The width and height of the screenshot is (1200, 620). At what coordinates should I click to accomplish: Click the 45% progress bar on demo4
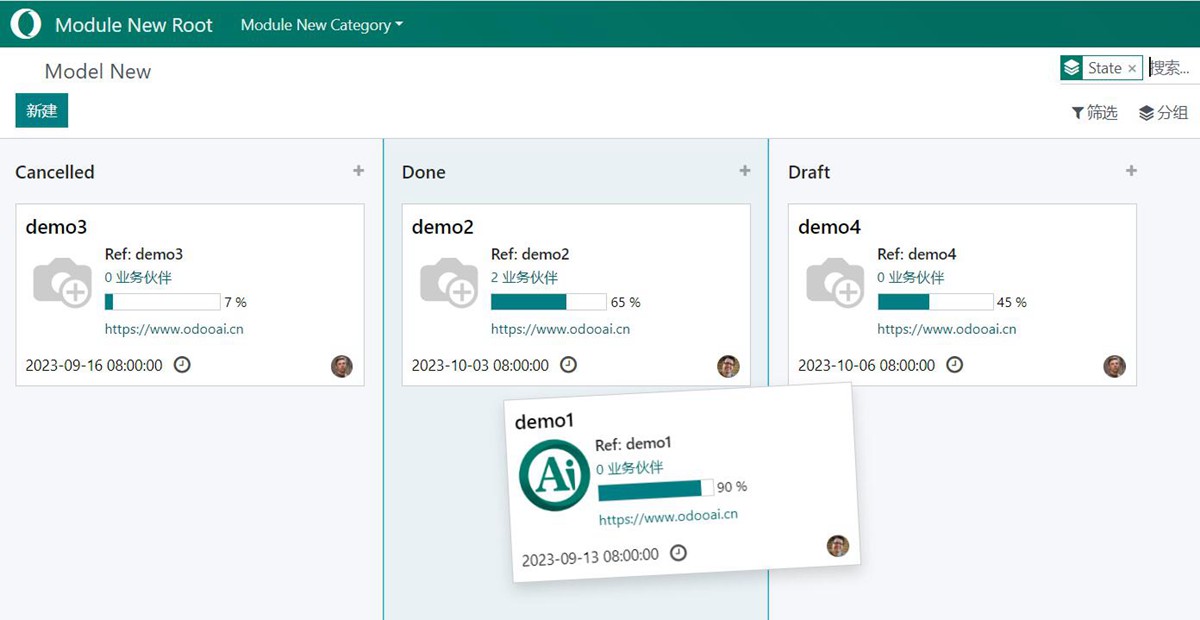click(935, 302)
